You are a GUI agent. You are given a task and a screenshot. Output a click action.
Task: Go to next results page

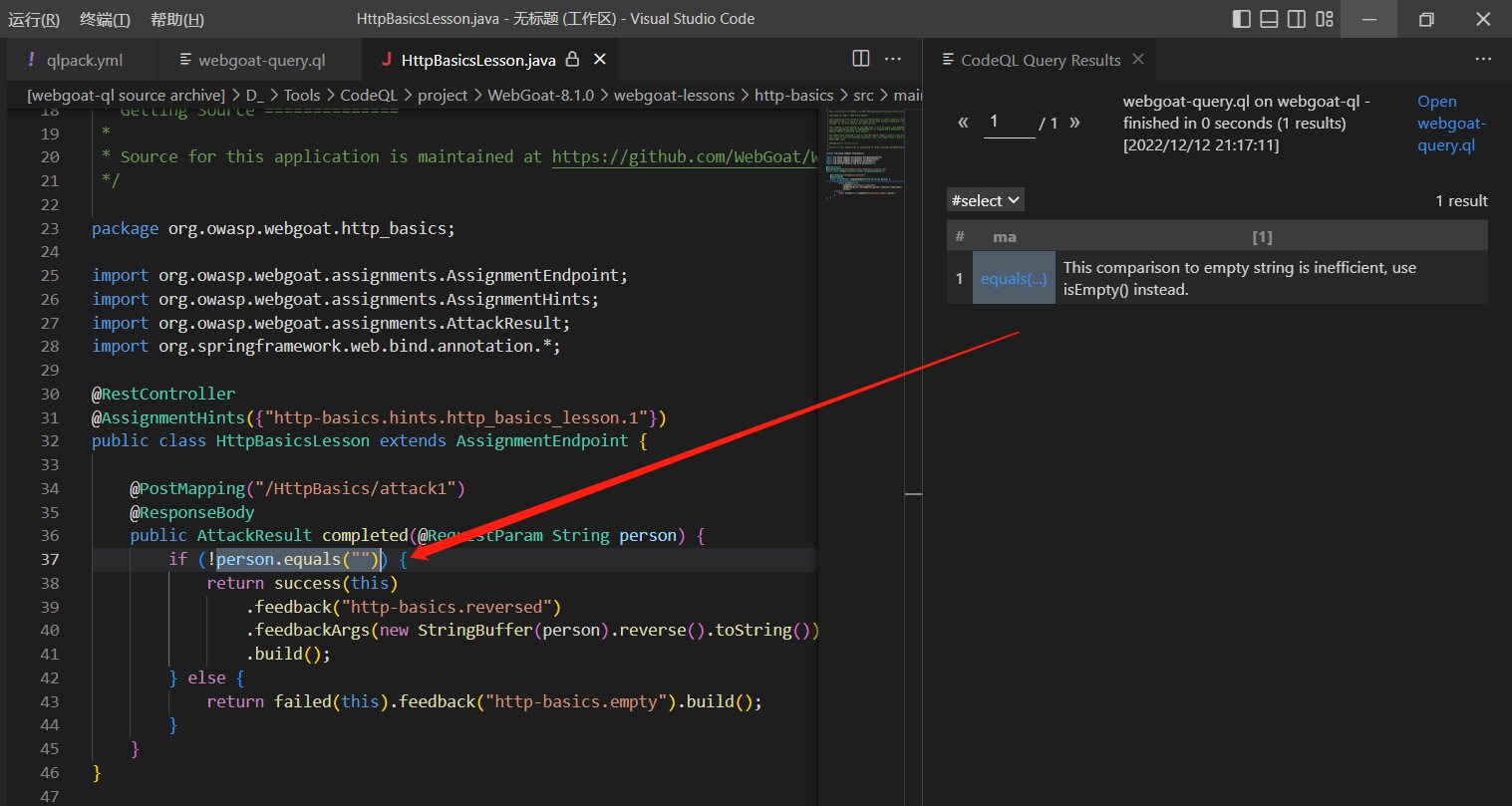[1074, 123]
